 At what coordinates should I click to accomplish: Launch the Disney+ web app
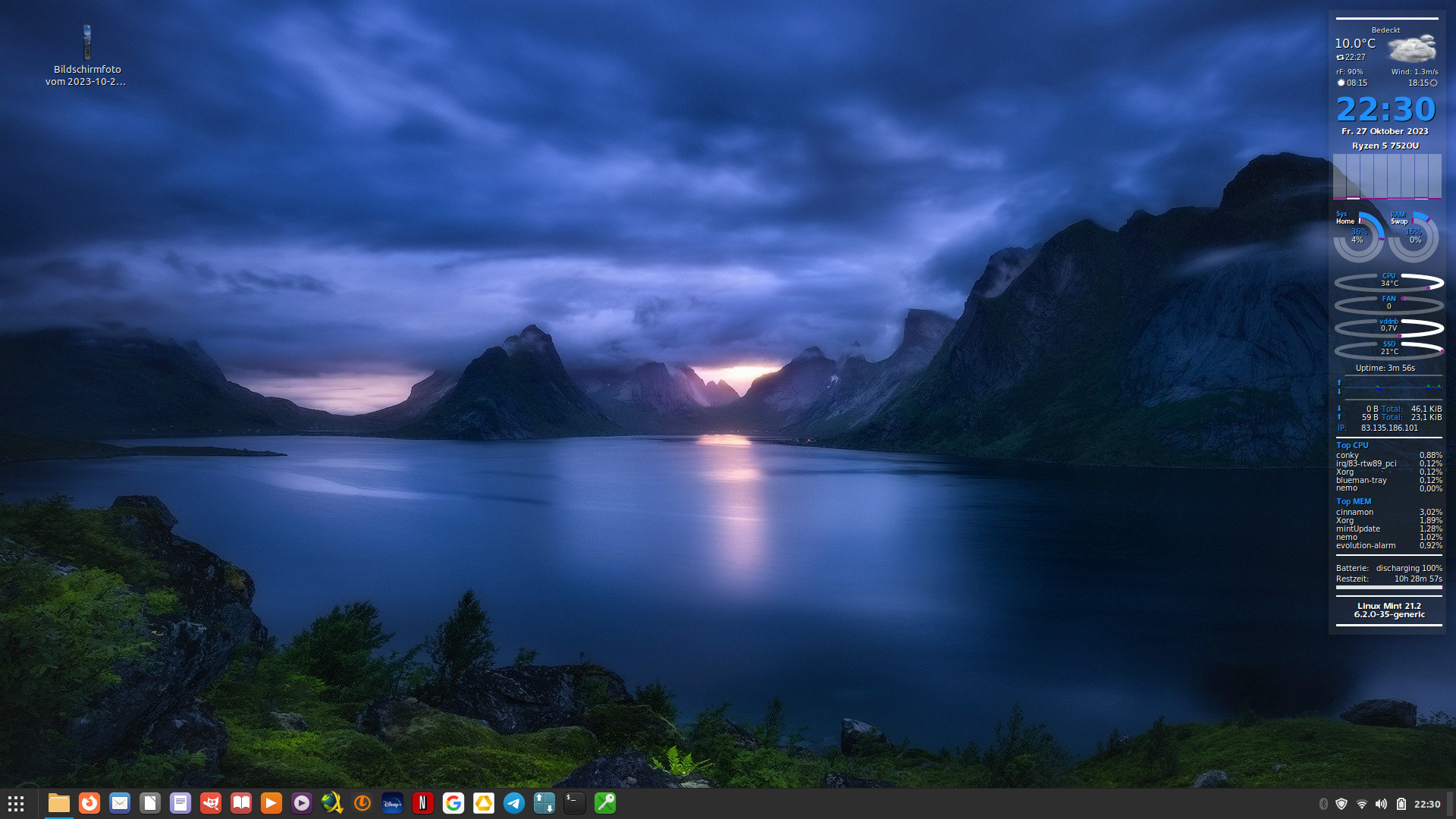tap(393, 803)
